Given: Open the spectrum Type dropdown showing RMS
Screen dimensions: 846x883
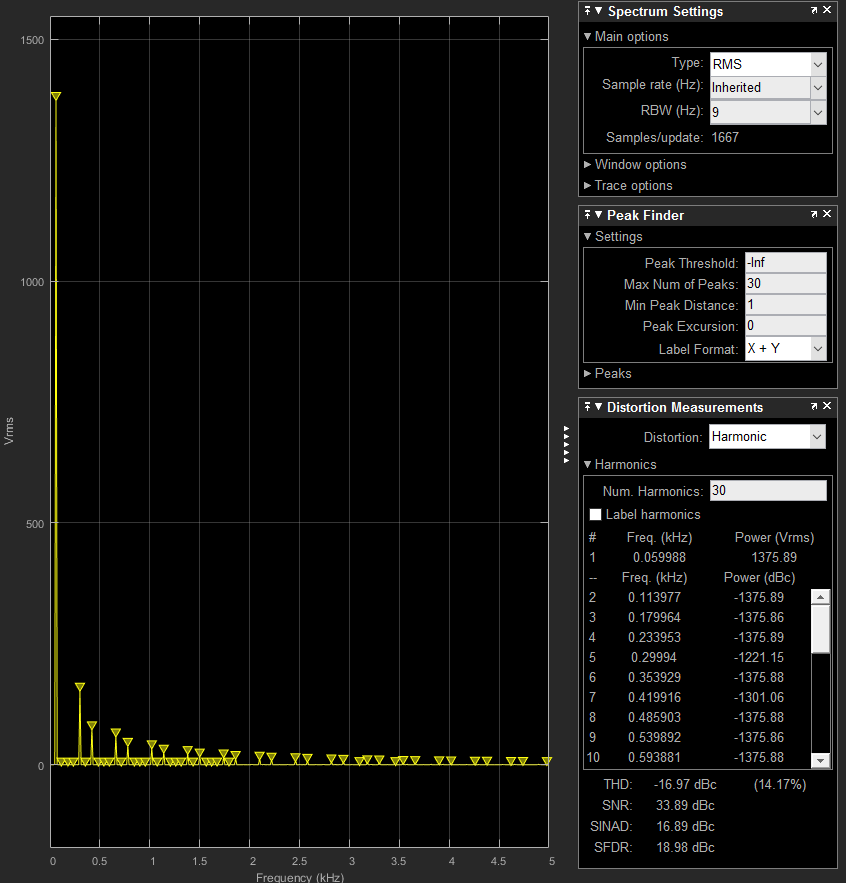Looking at the screenshot, I should pyautogui.click(x=818, y=63).
